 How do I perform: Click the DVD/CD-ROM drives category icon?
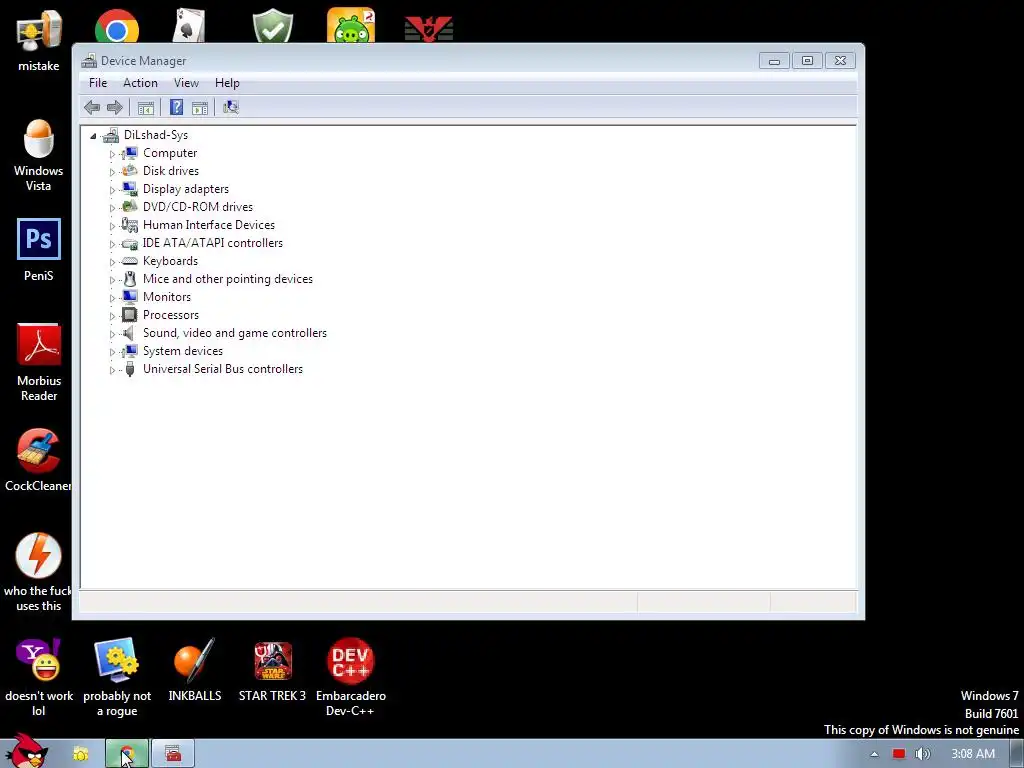pos(130,206)
